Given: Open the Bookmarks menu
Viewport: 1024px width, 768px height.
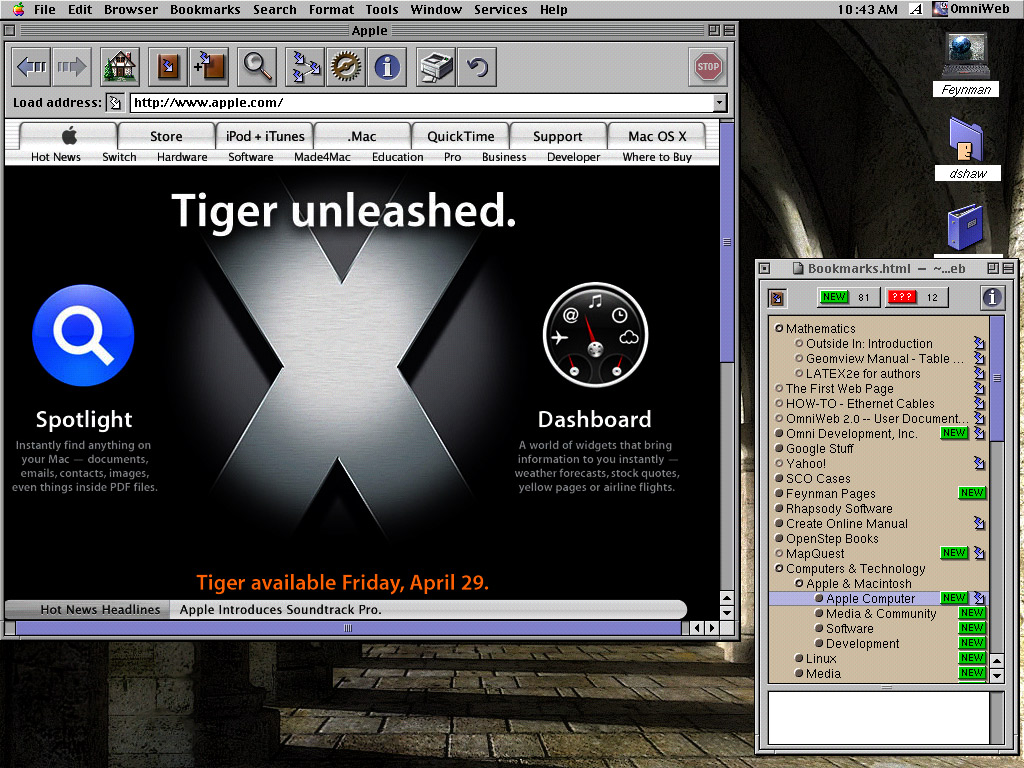Looking at the screenshot, I should click(205, 9).
